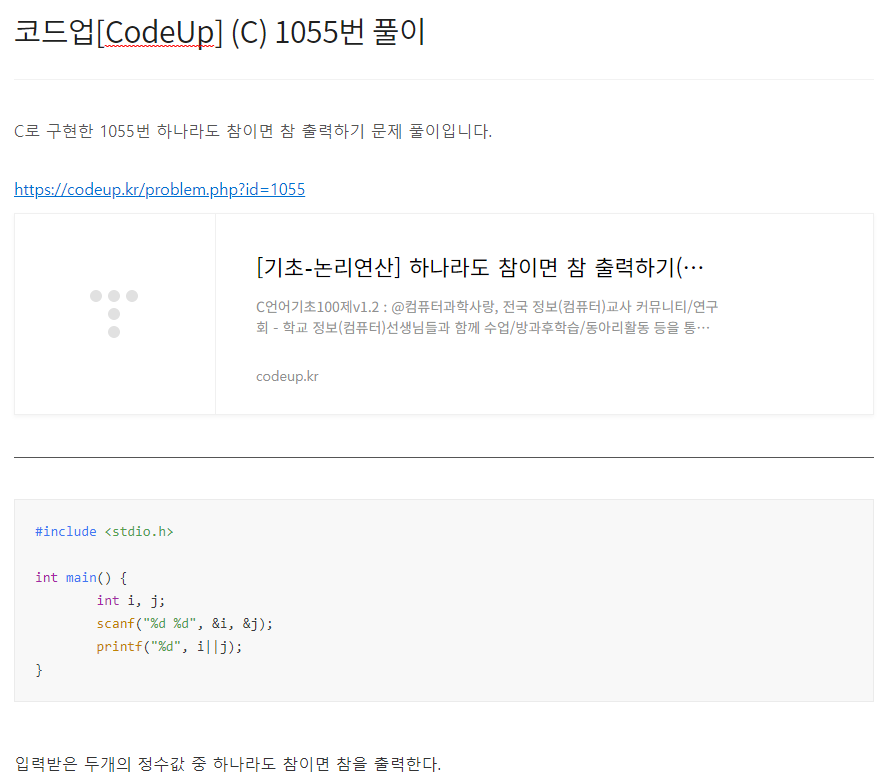Click the placeholder thumbnail in the link preview card
Image resolution: width=894 pixels, height=784 pixels.
(x=115, y=314)
